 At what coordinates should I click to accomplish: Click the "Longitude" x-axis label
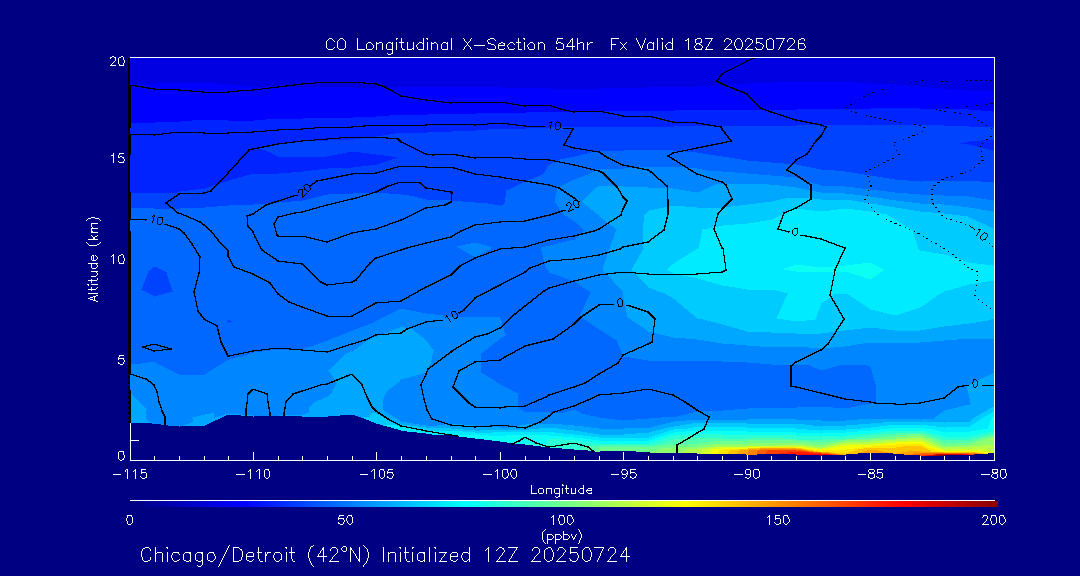tap(561, 490)
